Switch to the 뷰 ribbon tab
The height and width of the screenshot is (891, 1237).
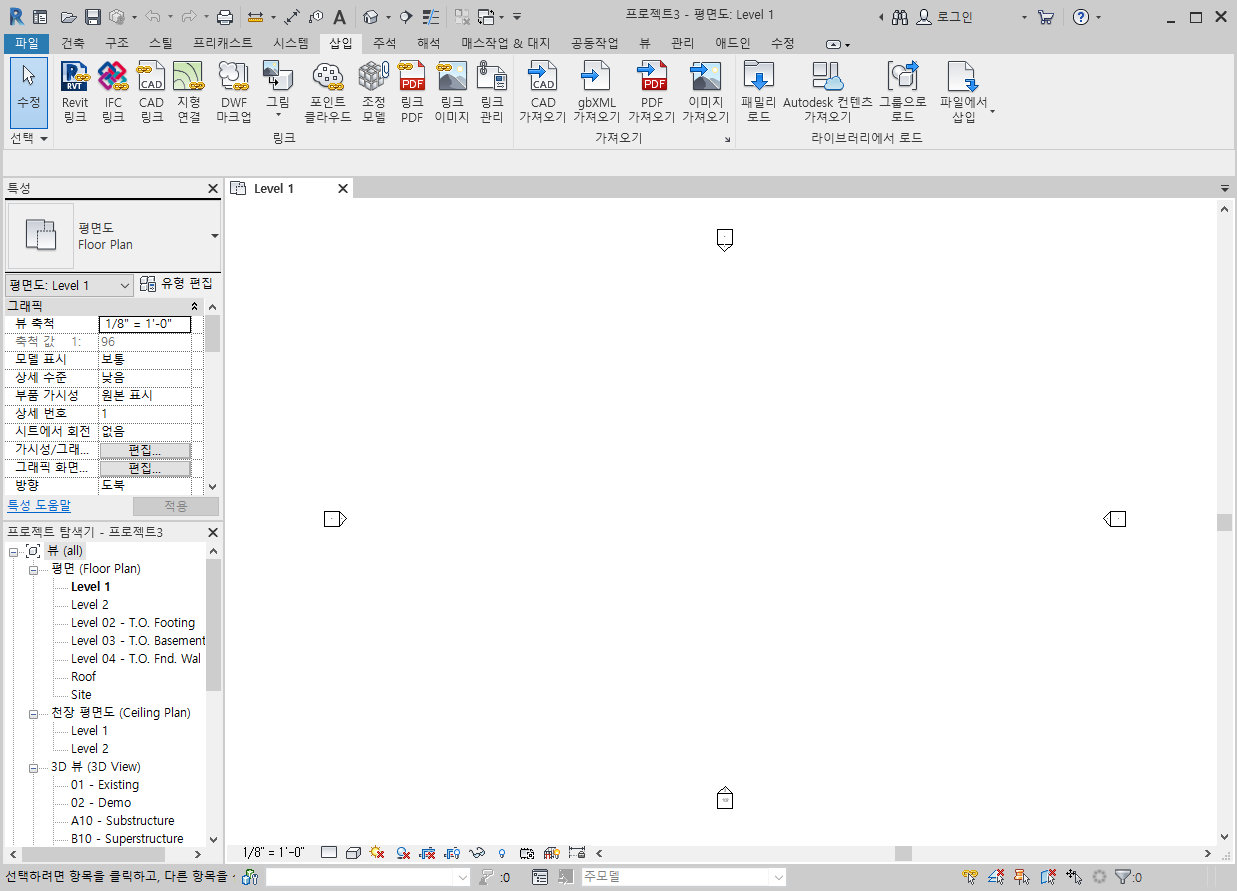click(645, 43)
